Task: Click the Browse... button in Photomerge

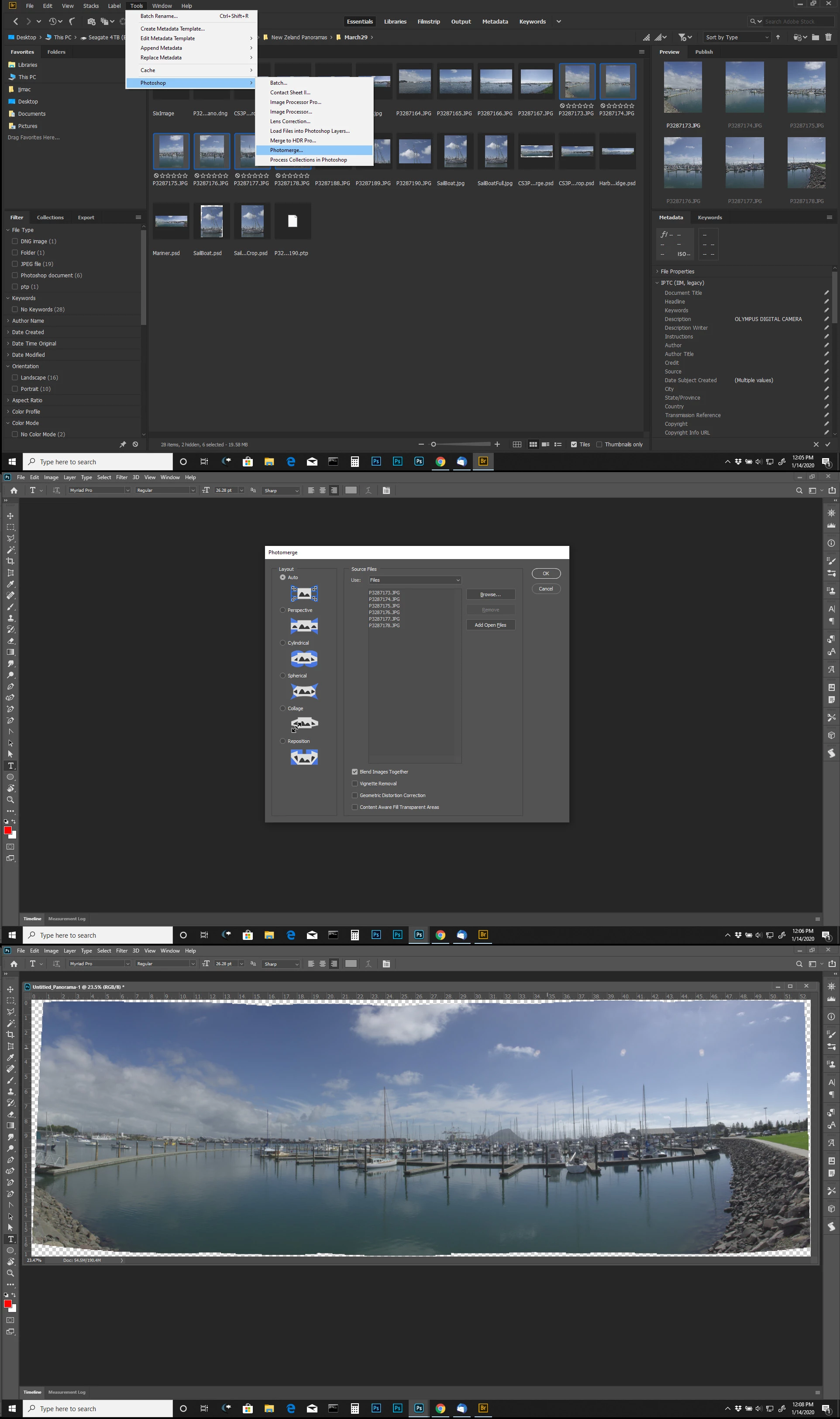Action: pos(490,594)
